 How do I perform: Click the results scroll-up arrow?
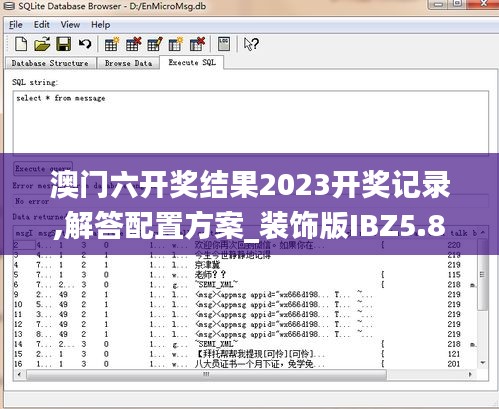tap(483, 232)
